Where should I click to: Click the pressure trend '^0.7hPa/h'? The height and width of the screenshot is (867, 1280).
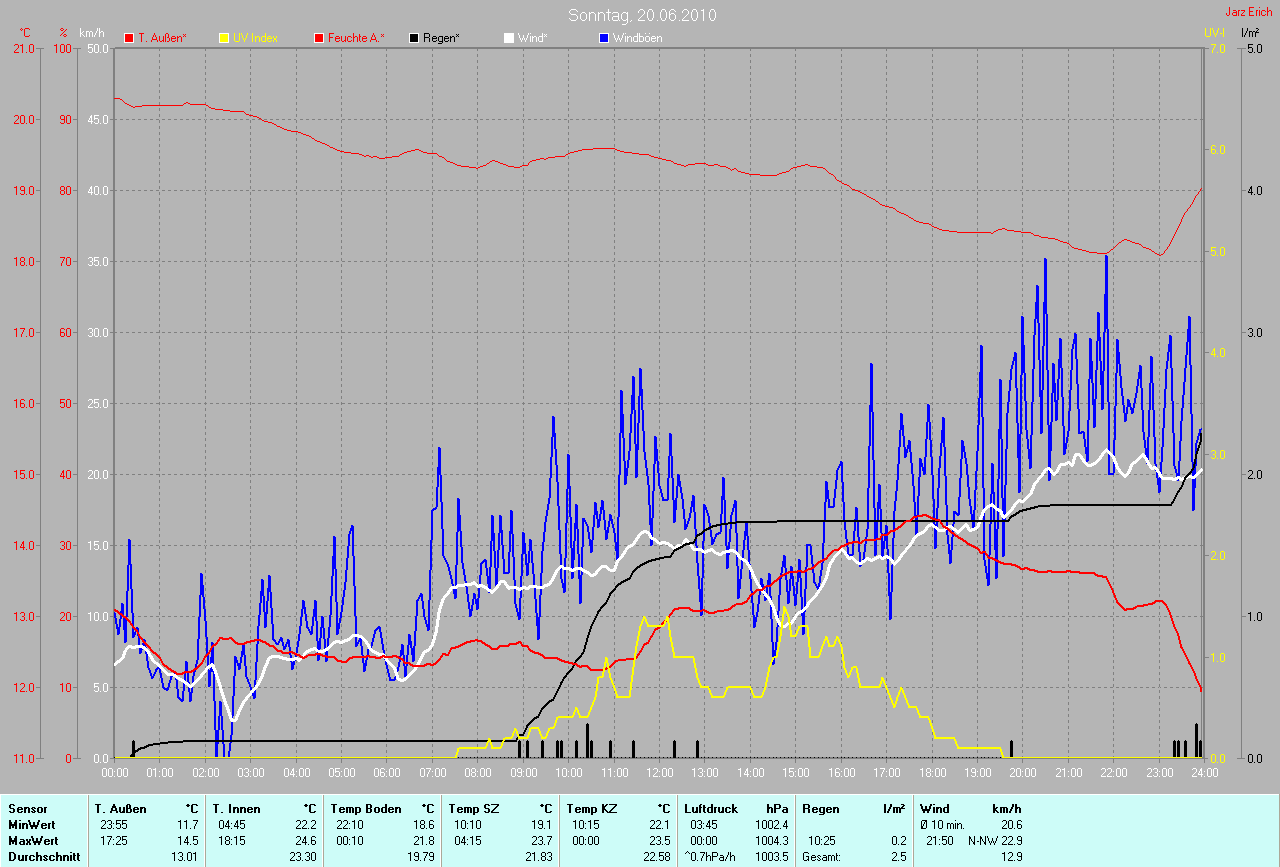[x=709, y=856]
